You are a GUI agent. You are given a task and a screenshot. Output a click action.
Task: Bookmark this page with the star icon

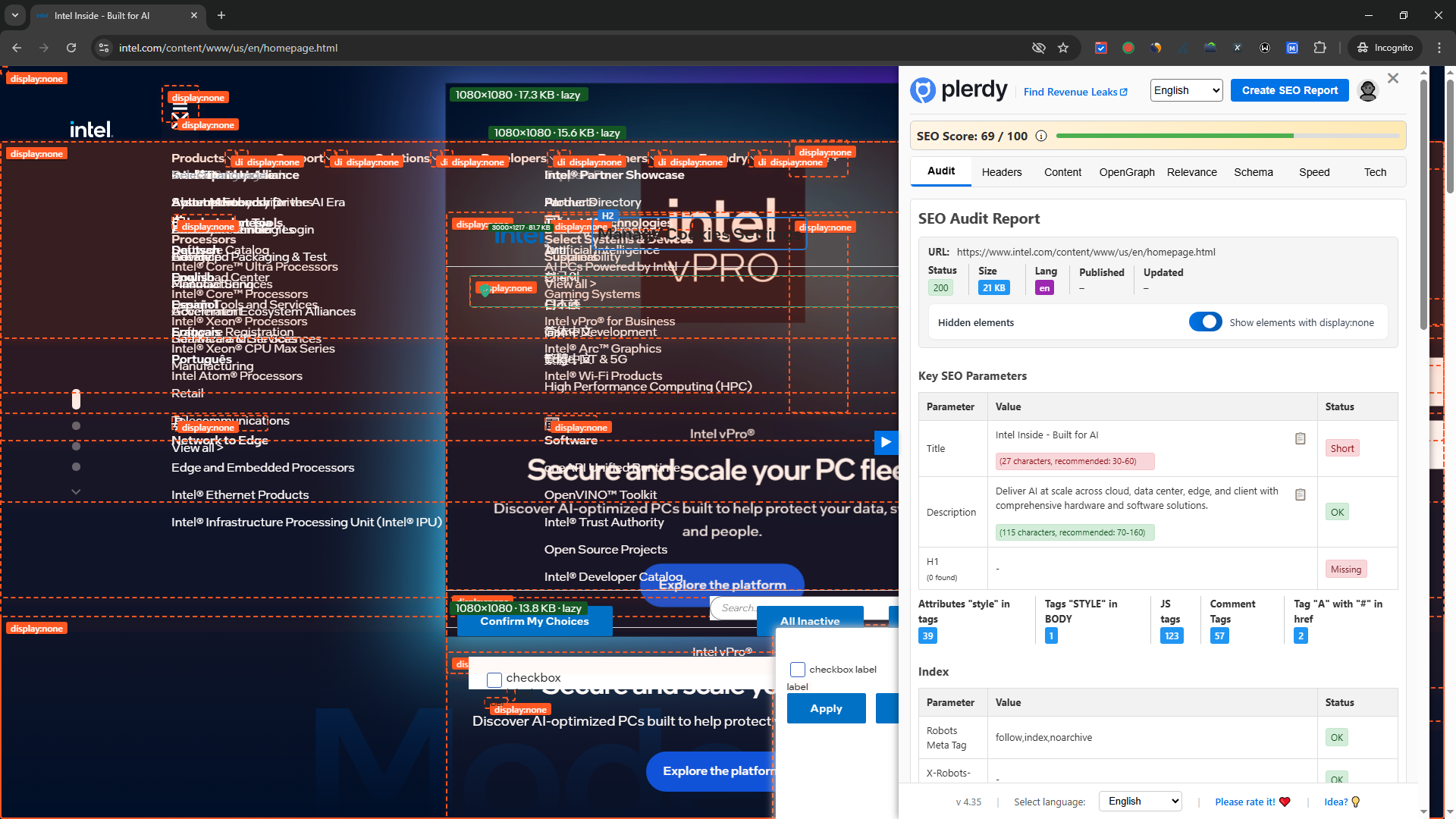1063,48
